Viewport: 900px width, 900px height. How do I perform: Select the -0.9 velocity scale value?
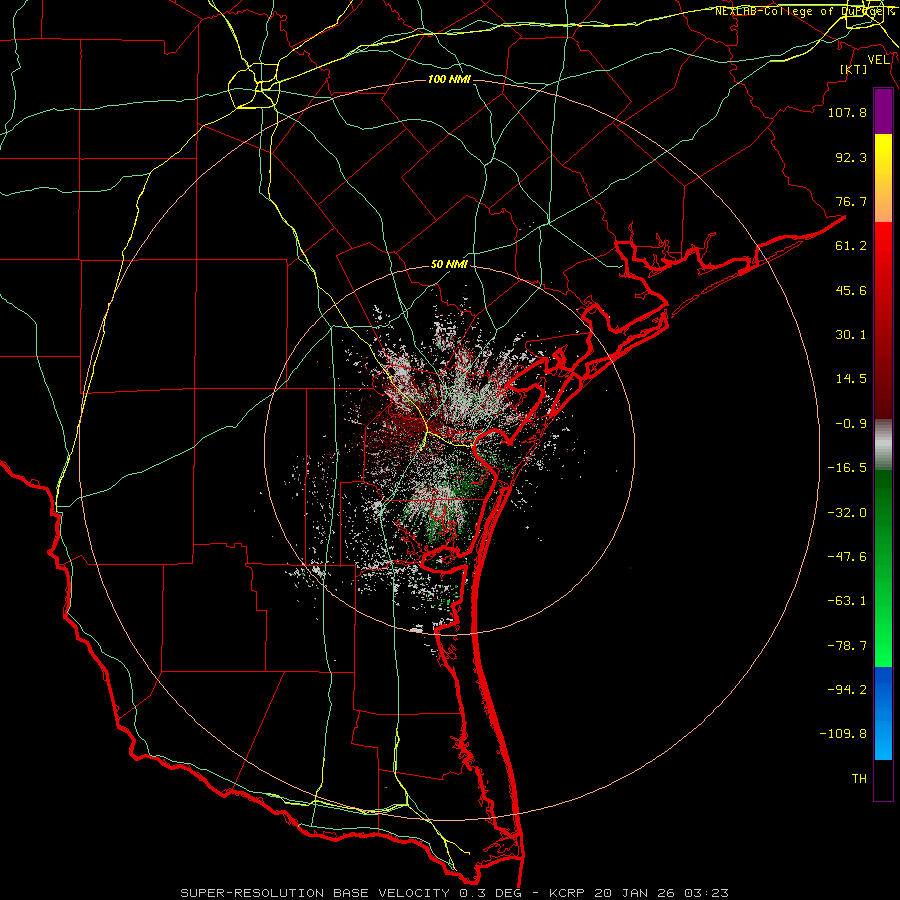pyautogui.click(x=851, y=424)
